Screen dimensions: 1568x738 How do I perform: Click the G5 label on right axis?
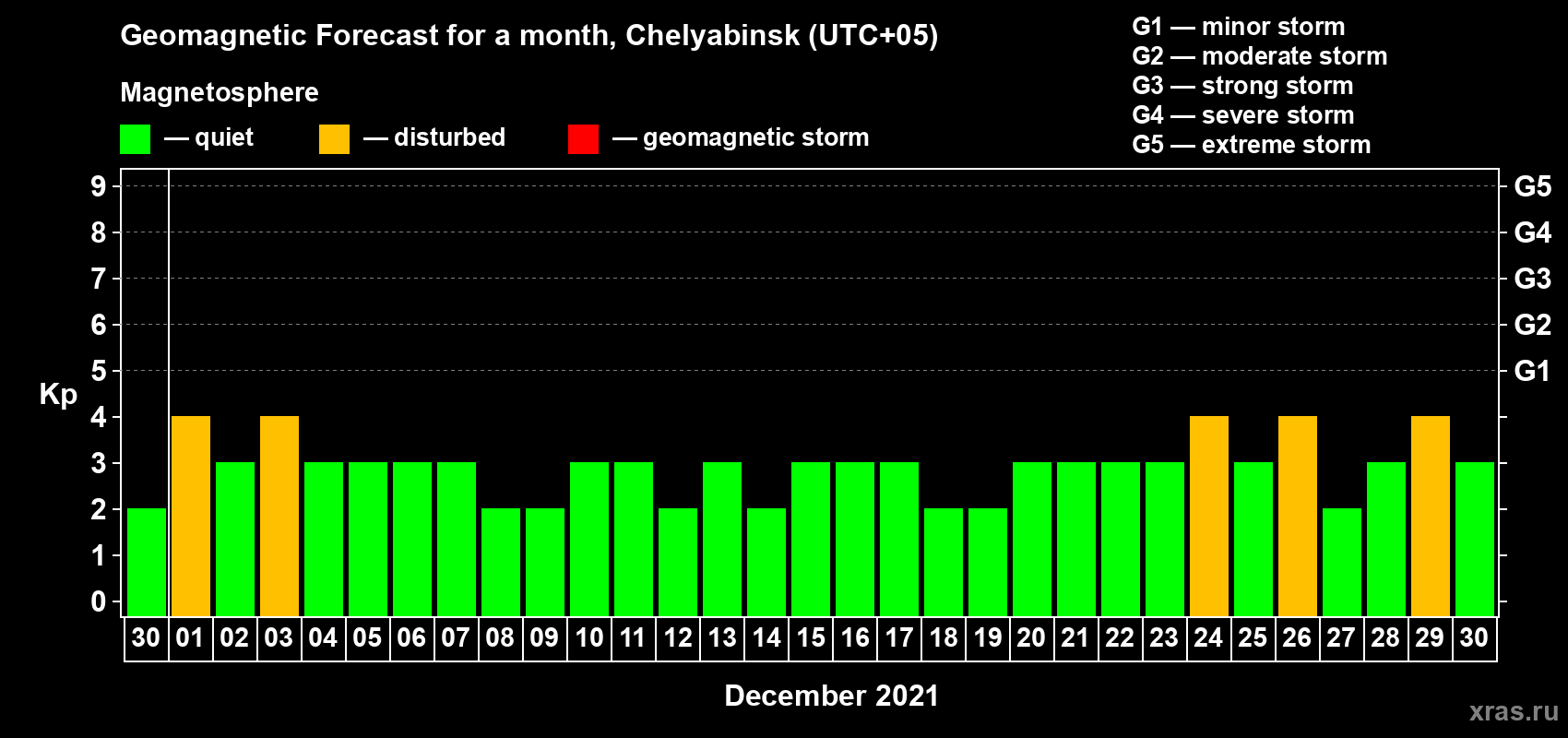pos(1533,186)
